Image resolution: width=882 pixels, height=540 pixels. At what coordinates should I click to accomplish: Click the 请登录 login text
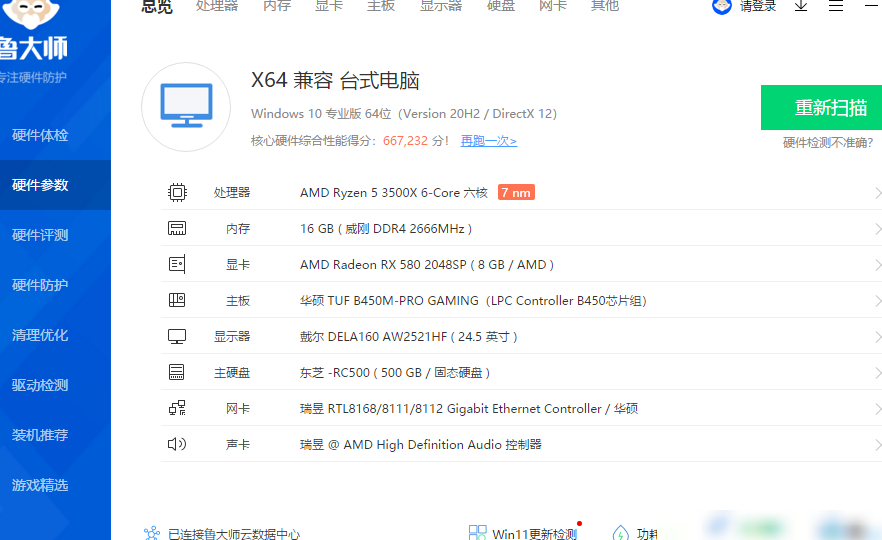pyautogui.click(x=758, y=6)
